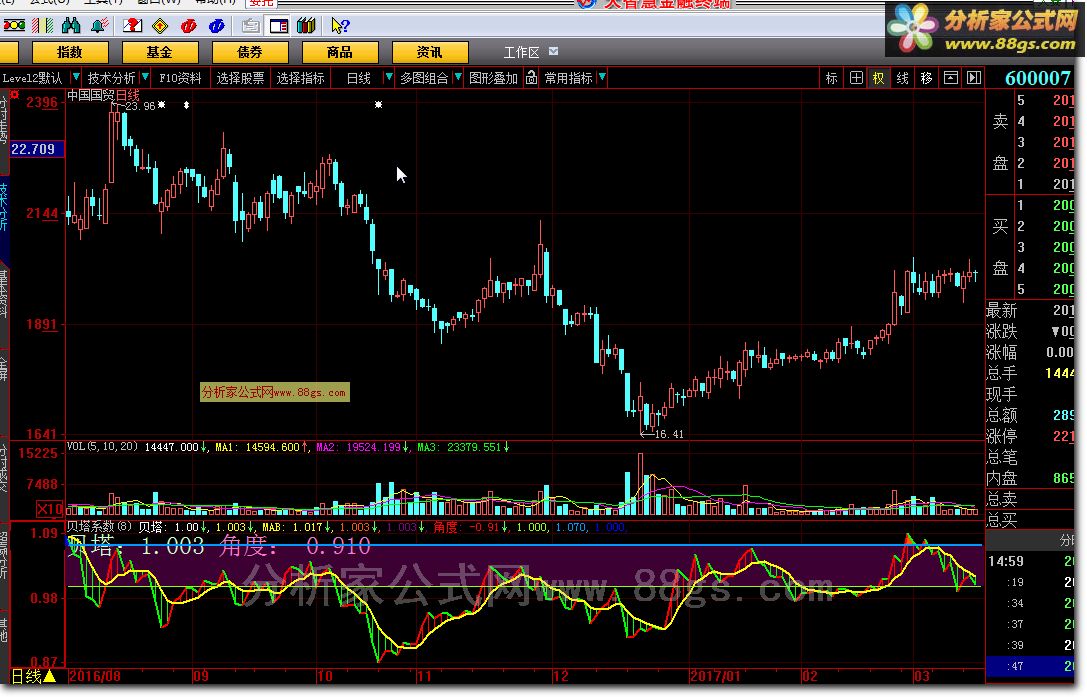Click the skip-to-end arrow icon
The image size is (1087, 697).
click(x=974, y=78)
